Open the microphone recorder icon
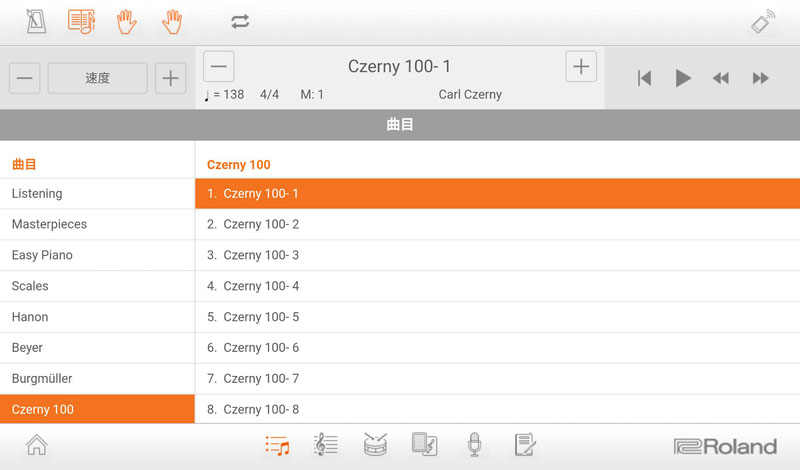This screenshot has width=800, height=470. [475, 445]
